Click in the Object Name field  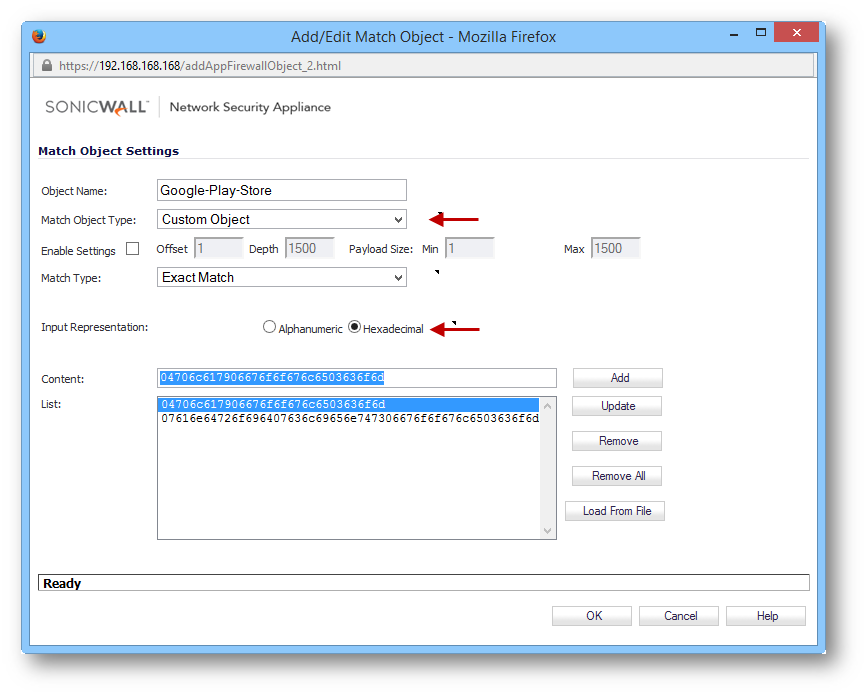coord(282,190)
